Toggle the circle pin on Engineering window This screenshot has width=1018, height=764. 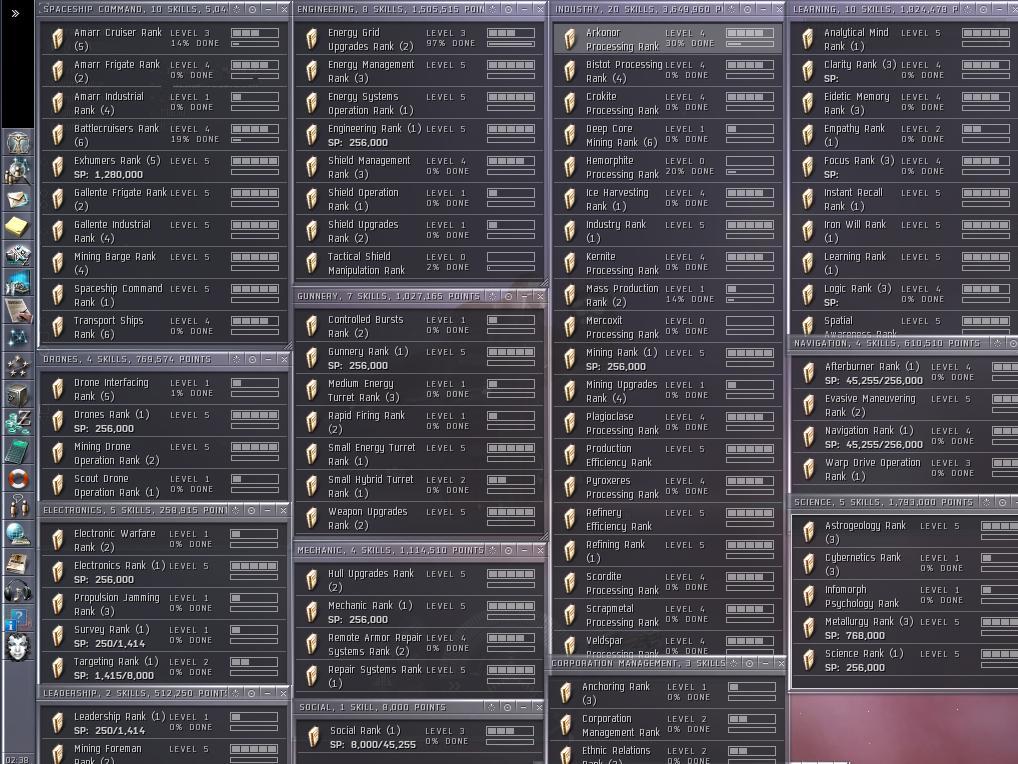click(508, 9)
